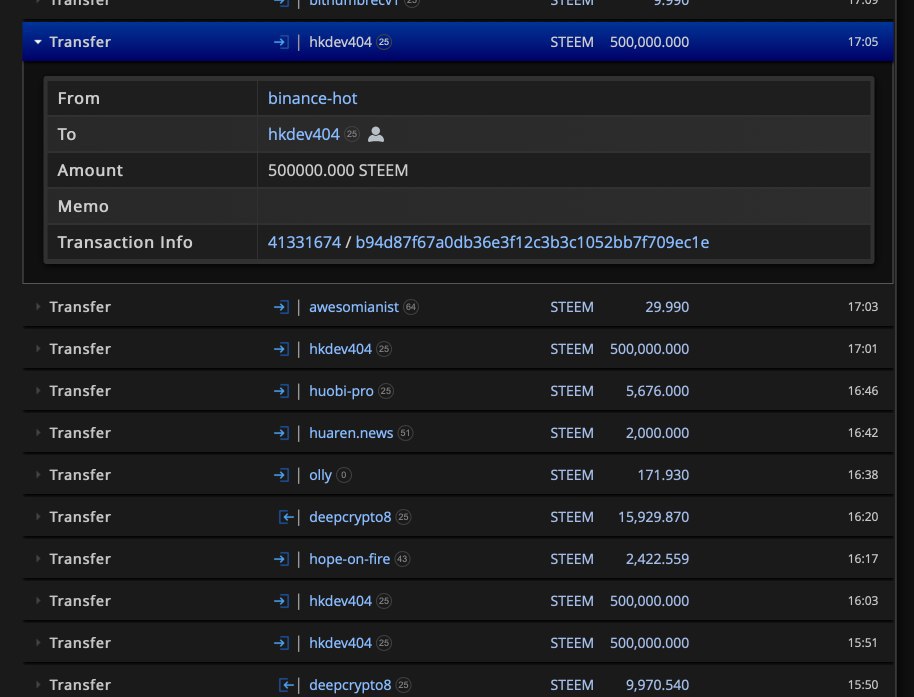The image size is (914, 697).
Task: Open hkdev404 link in the To field
Action: point(303,134)
